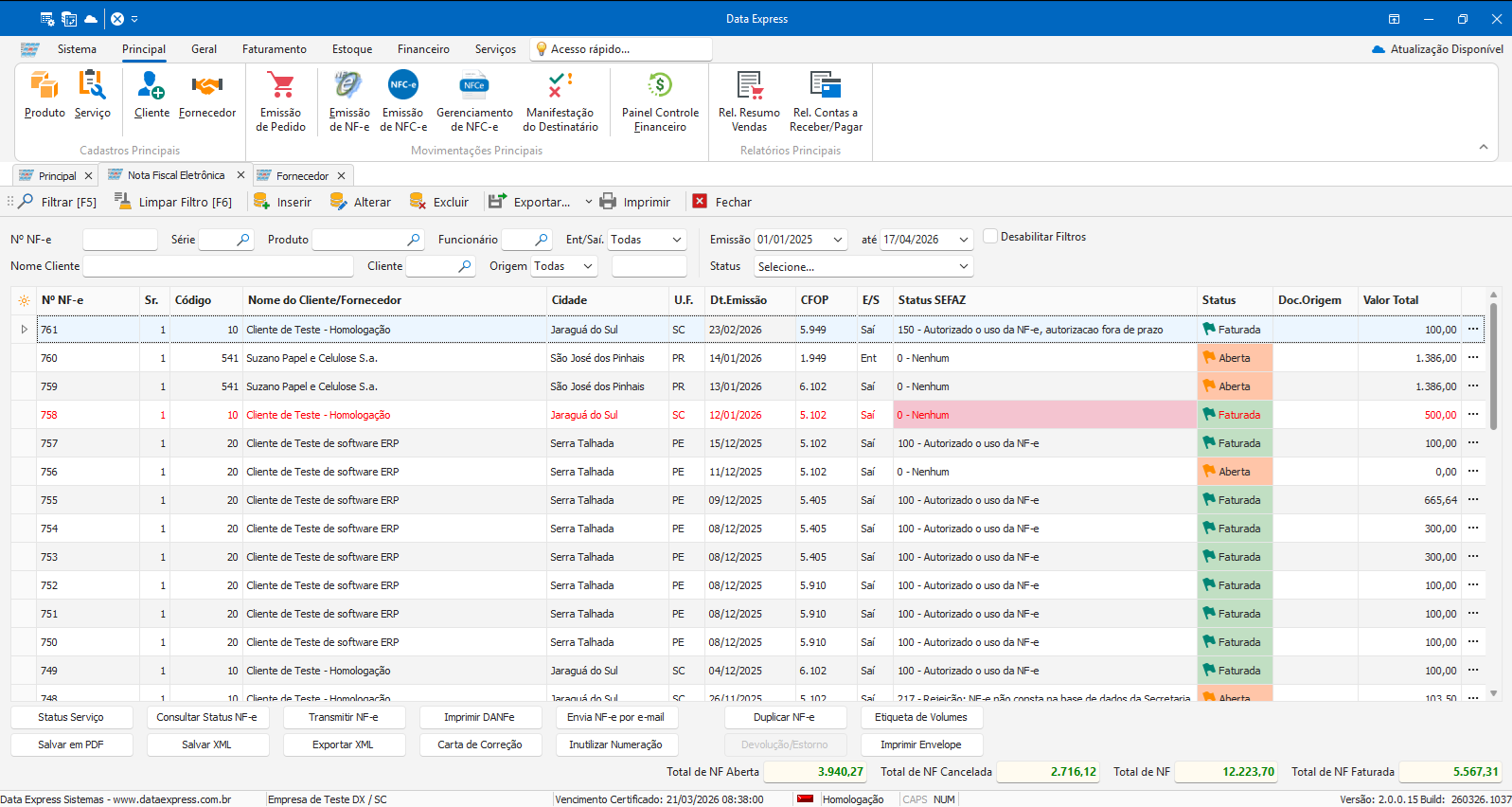Viewport: 1512px width, 807px height.
Task: Open the Fornecedor handshake icon
Action: point(207,95)
